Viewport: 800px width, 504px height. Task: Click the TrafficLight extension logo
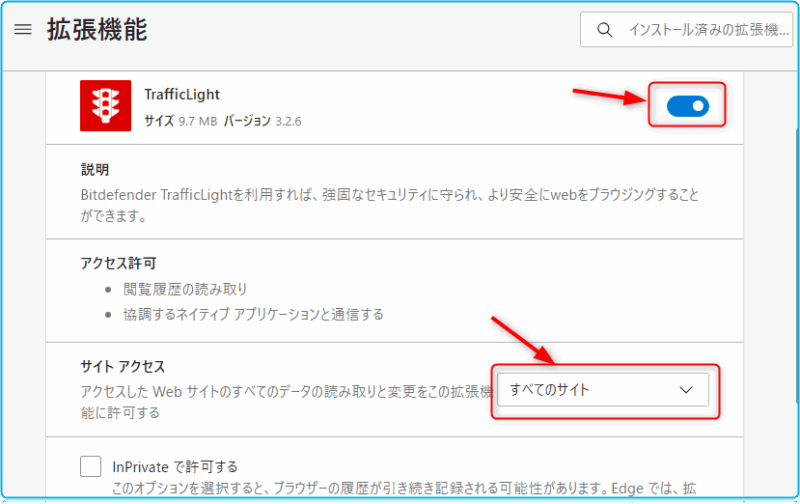(x=106, y=106)
